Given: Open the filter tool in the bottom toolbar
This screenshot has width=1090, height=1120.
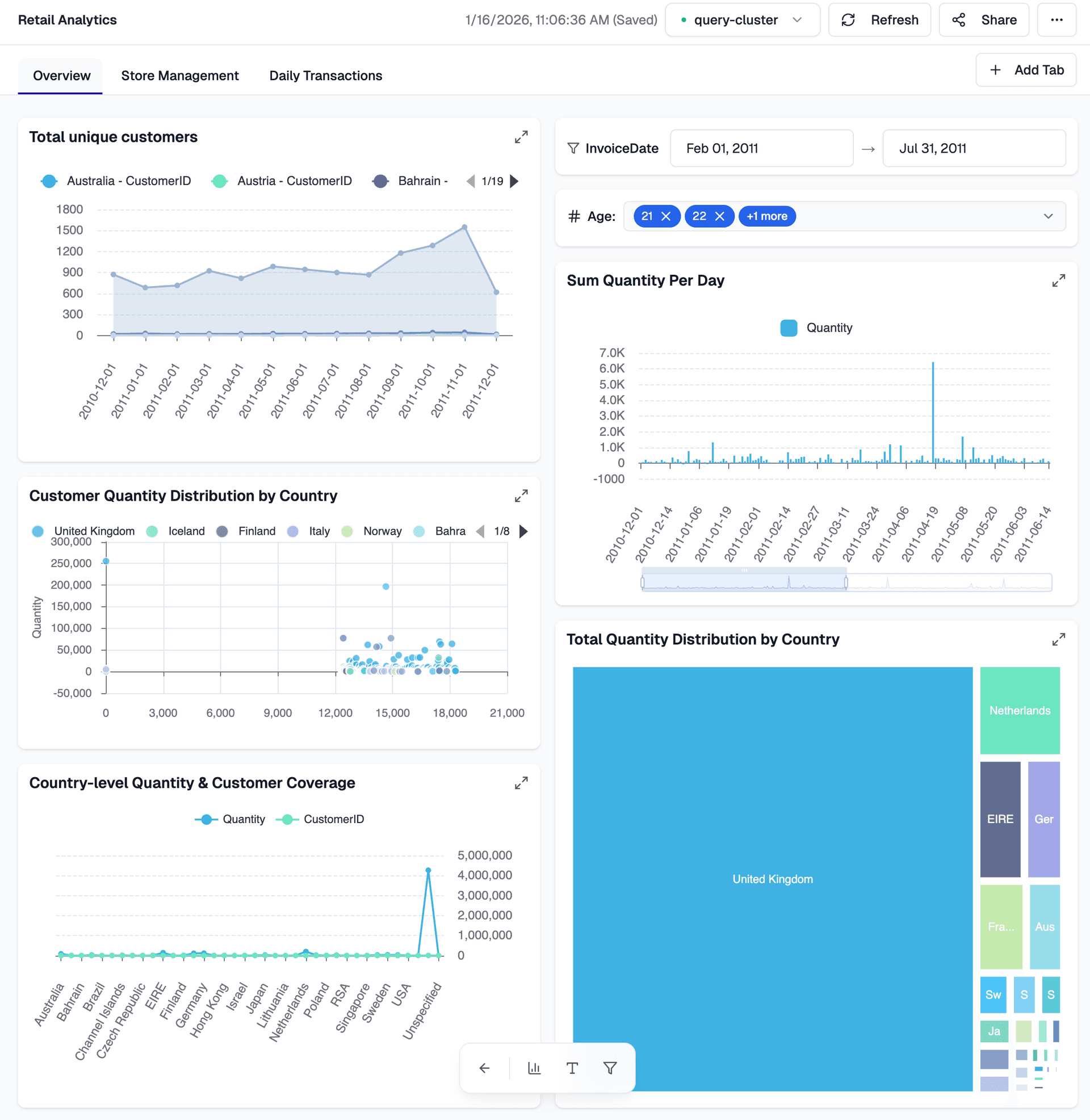Looking at the screenshot, I should [x=610, y=1068].
